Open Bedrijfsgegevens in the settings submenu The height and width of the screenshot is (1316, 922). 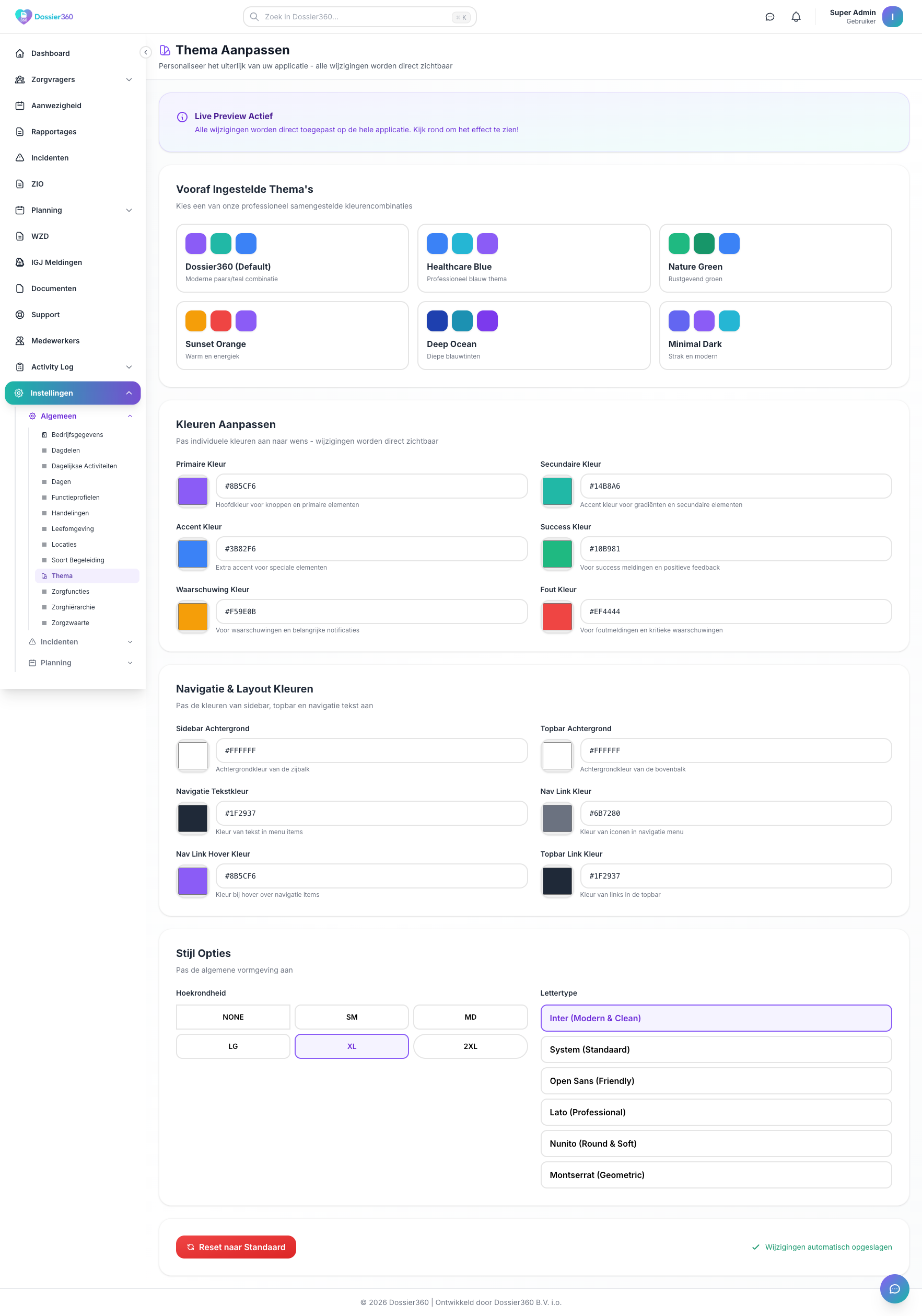[x=77, y=434]
